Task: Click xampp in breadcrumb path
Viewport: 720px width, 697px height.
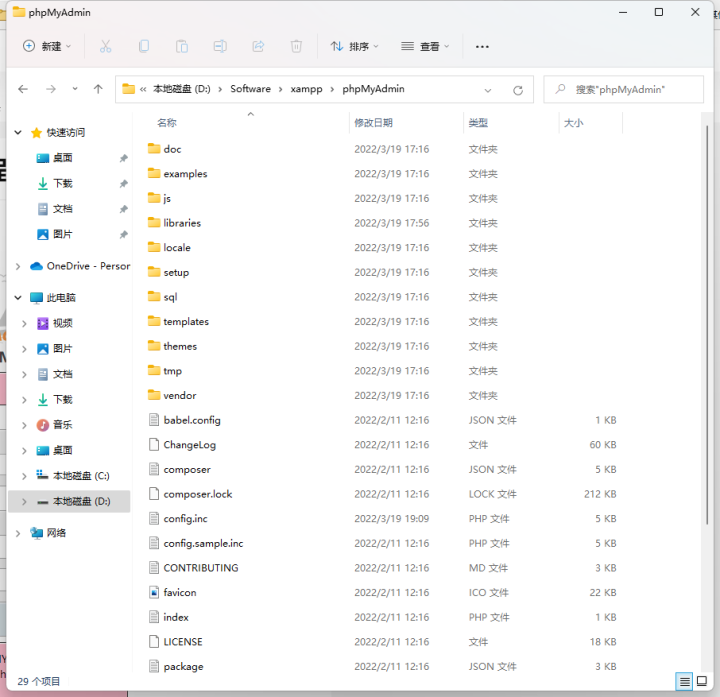Action: pos(306,89)
